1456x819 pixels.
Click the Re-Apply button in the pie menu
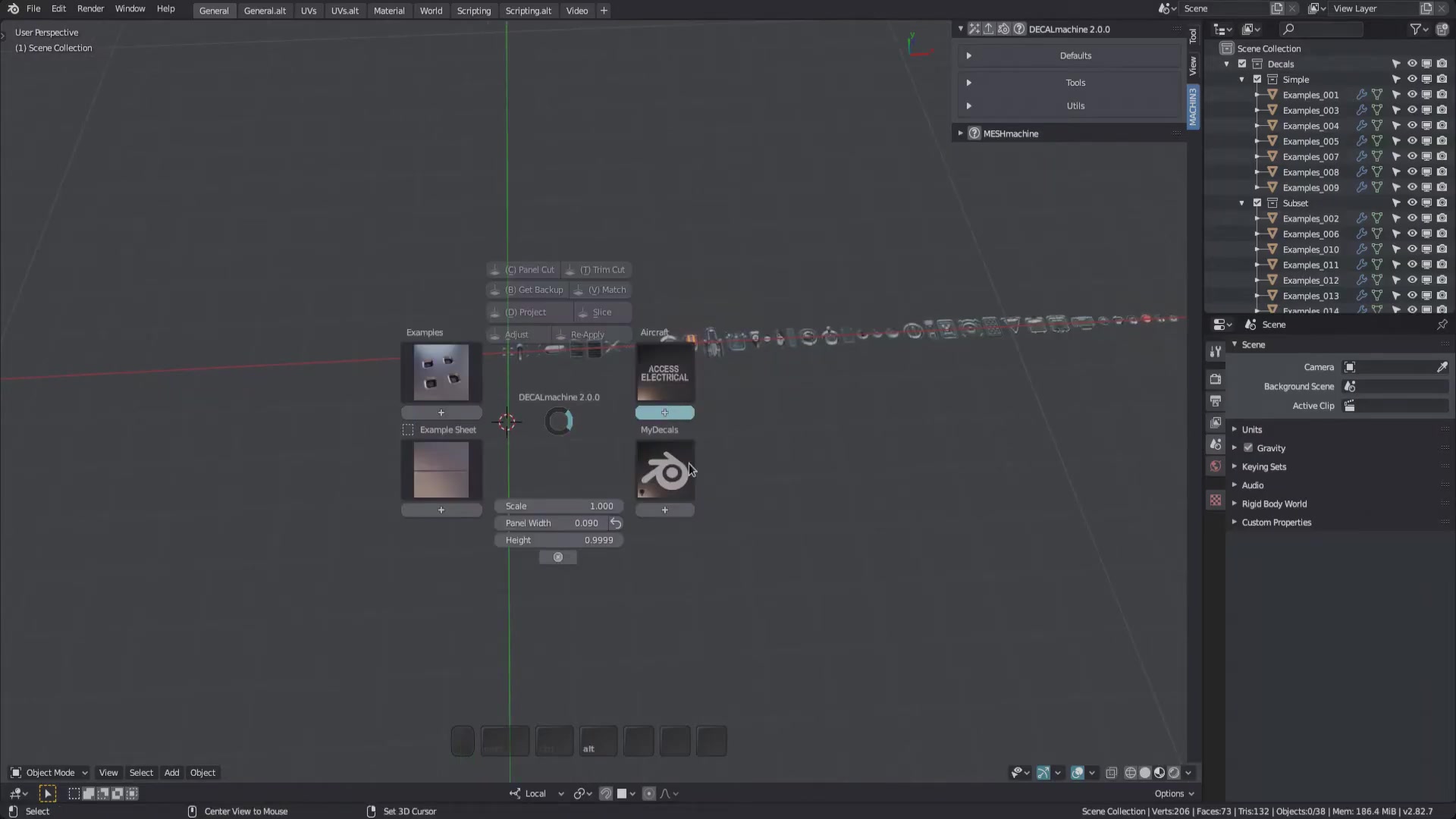coord(588,334)
